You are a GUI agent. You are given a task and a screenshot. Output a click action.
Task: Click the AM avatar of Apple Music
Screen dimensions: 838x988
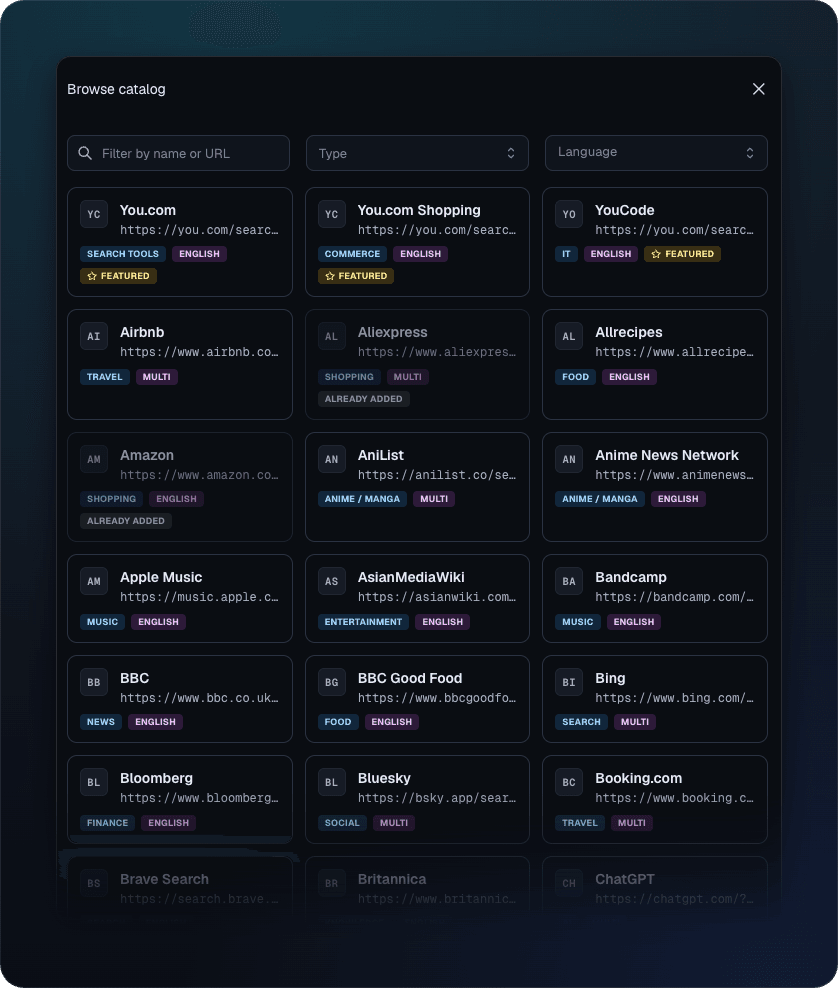click(94, 582)
